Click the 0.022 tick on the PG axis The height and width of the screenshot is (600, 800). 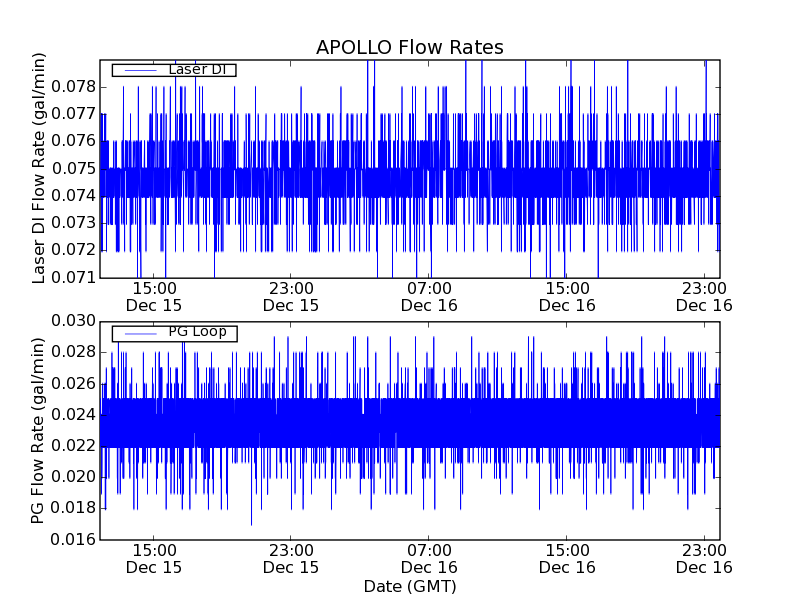(73, 446)
